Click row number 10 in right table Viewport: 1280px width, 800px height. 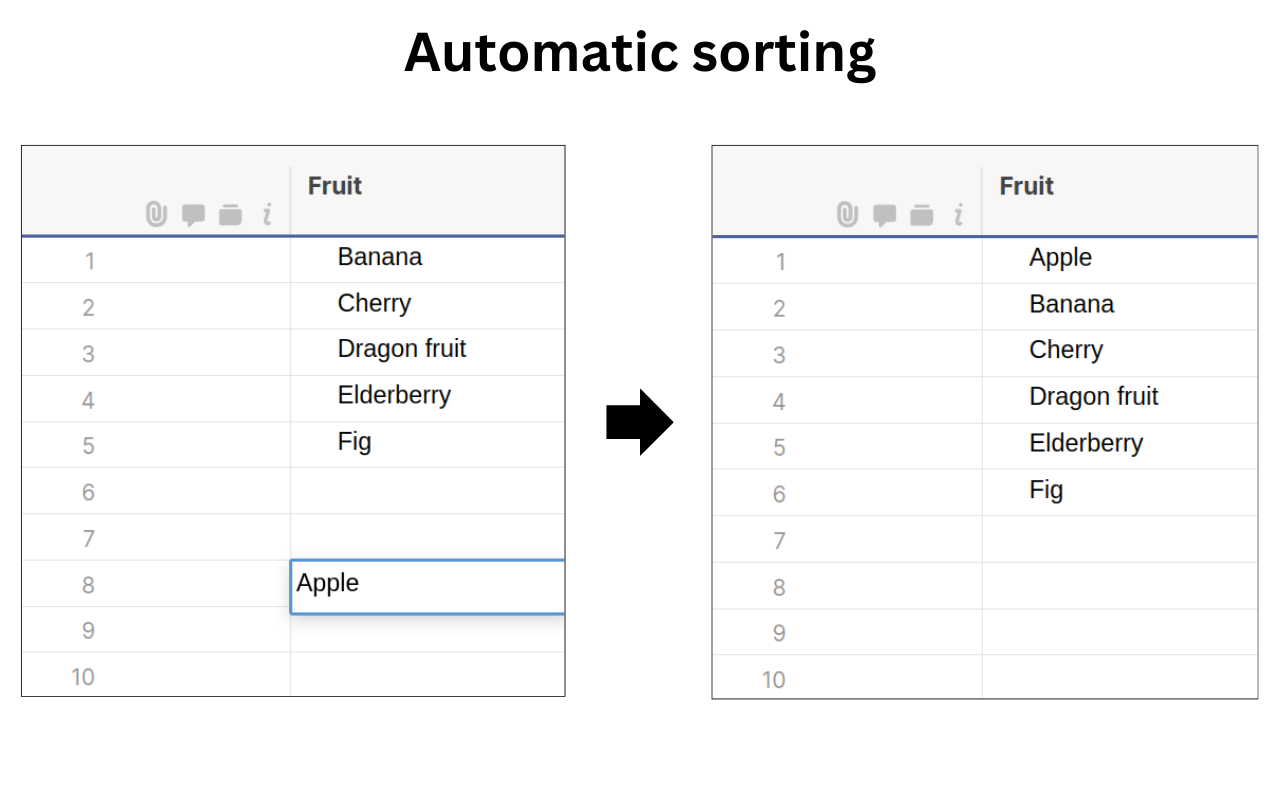click(x=773, y=680)
